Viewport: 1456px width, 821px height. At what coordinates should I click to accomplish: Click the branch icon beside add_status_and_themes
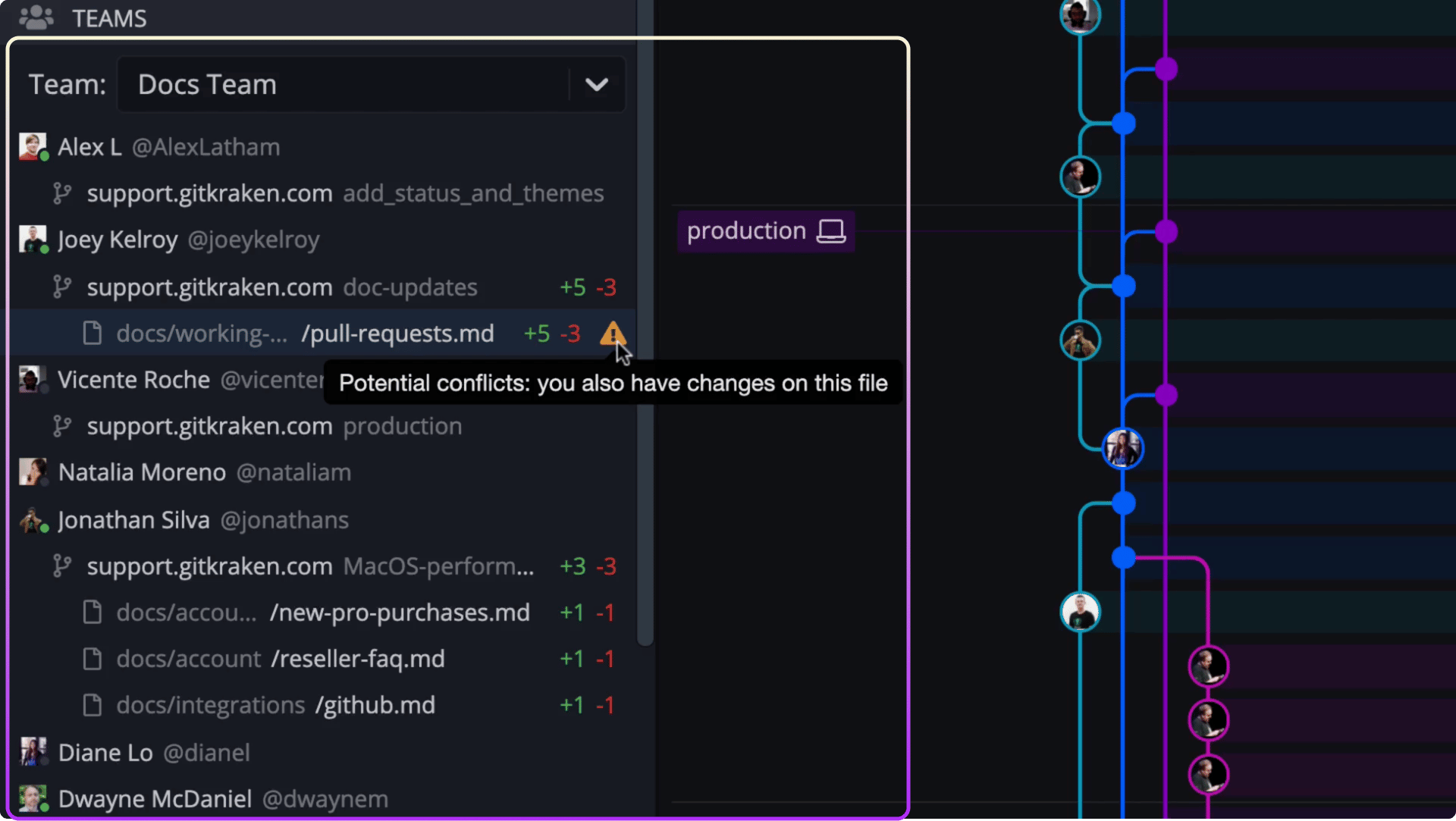coord(62,193)
